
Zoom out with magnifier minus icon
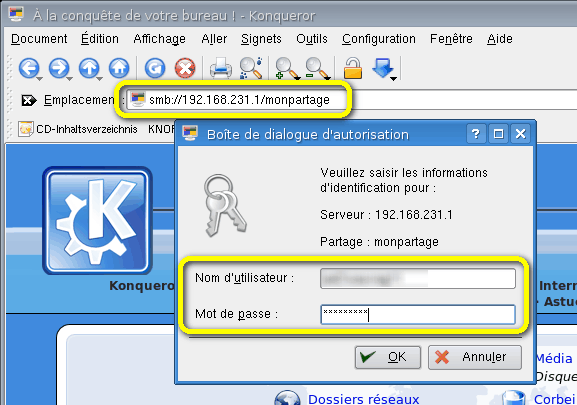[x=317, y=68]
